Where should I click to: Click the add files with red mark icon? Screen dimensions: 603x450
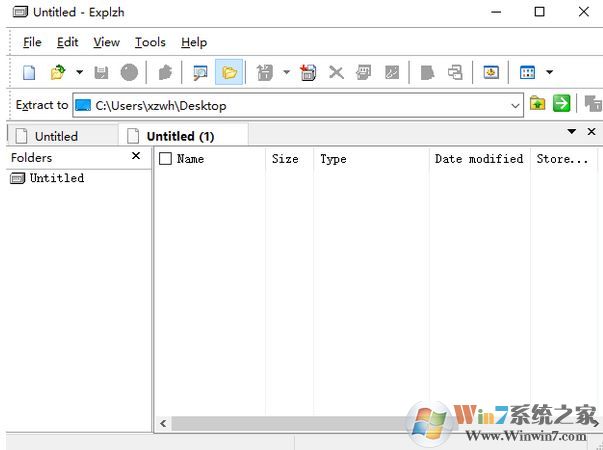tap(308, 72)
